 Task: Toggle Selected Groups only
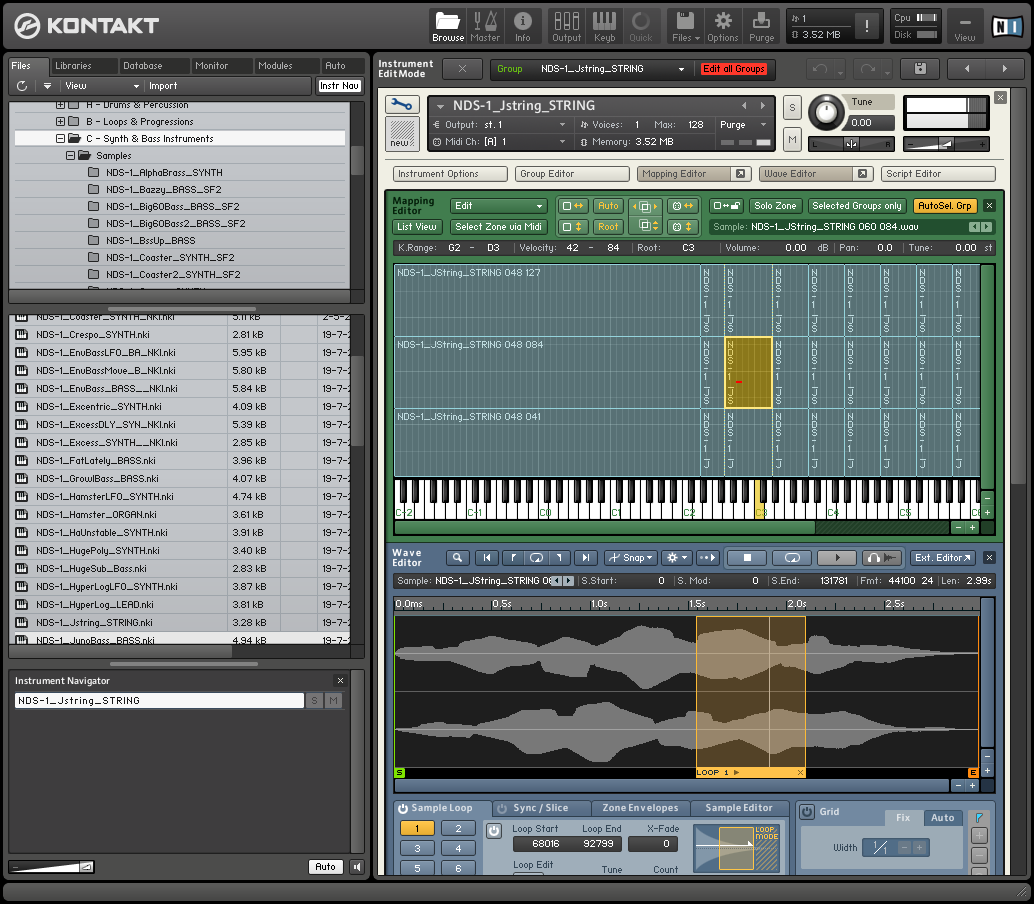[857, 206]
